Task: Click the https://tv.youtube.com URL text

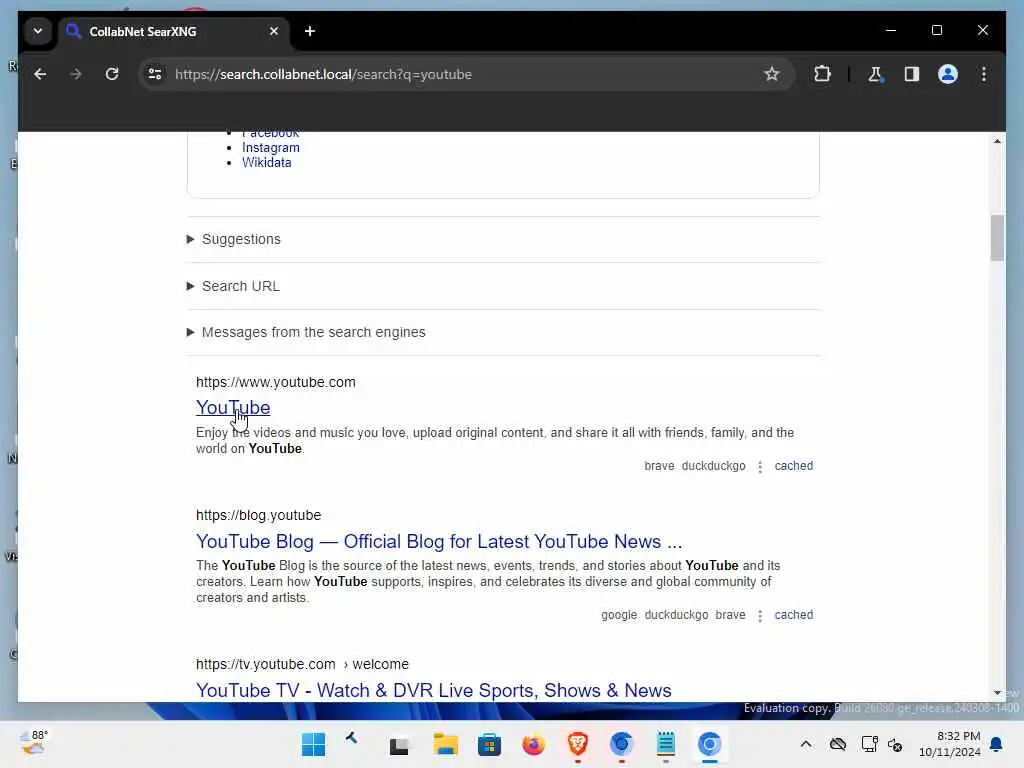Action: coord(266,665)
